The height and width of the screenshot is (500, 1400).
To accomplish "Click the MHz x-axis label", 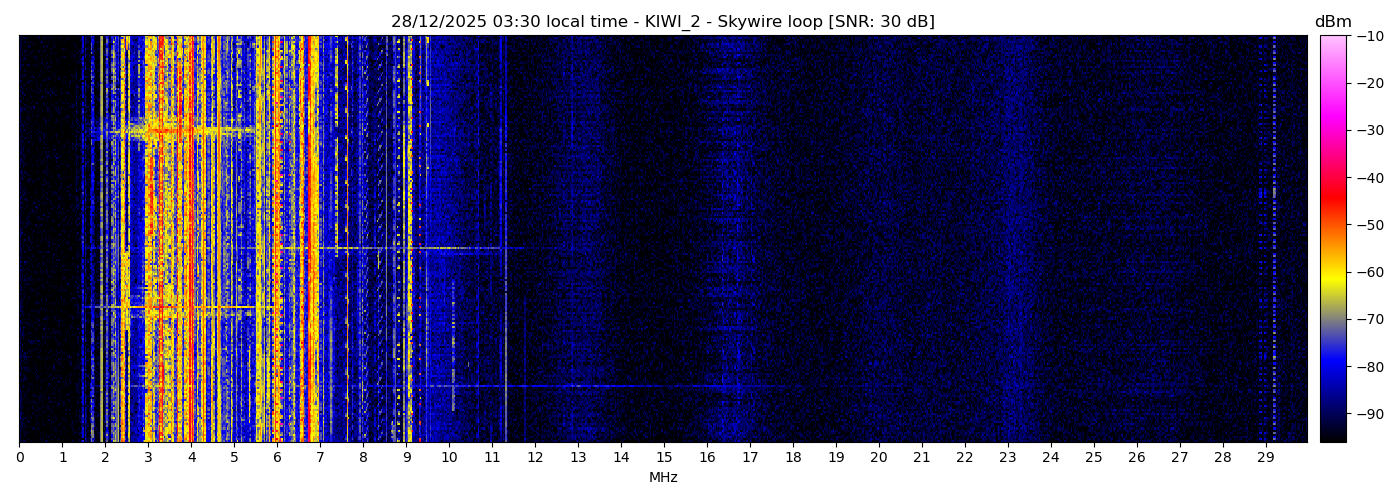I will pos(663,478).
